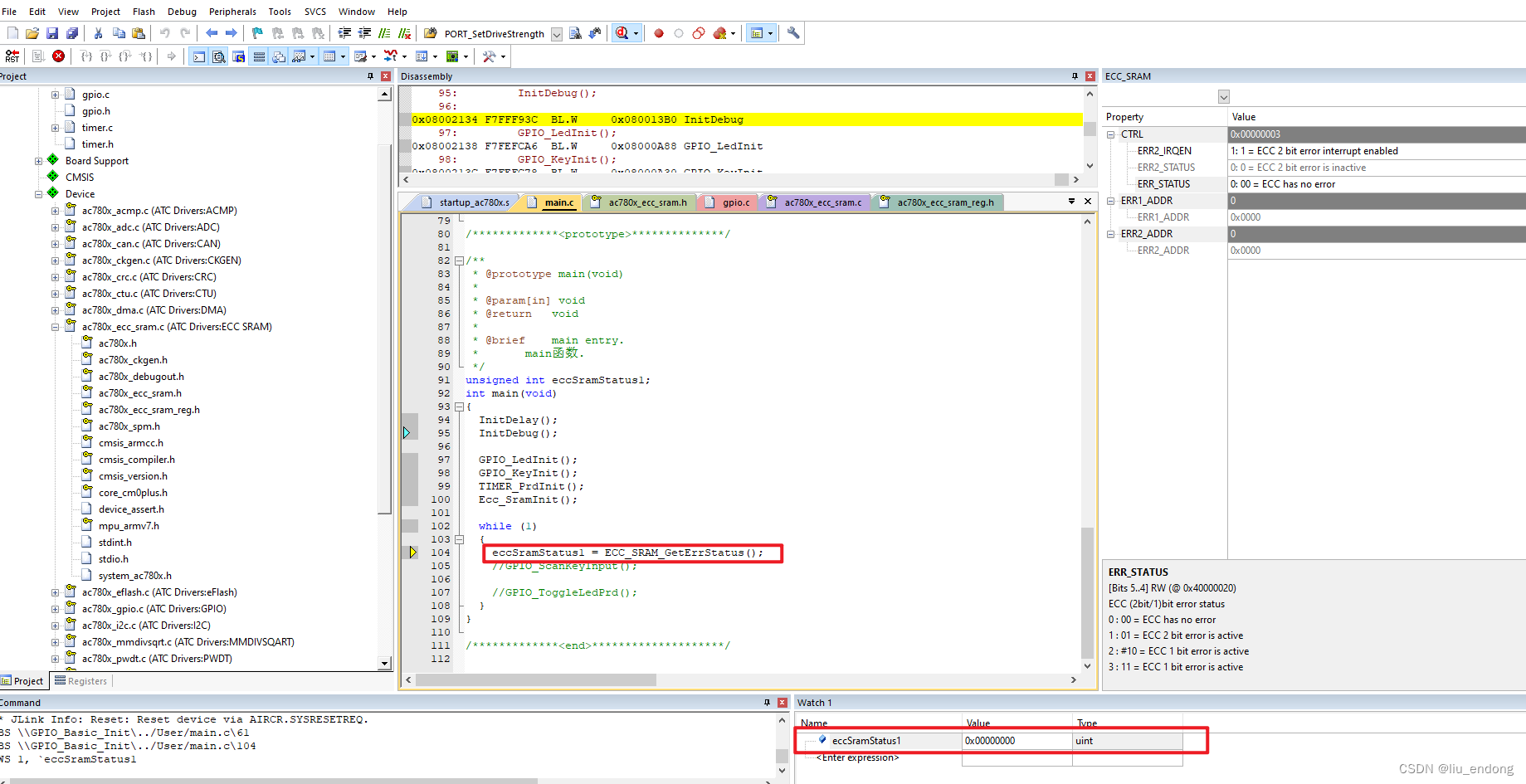Collapse the ERR1_ADDR register row
Screen dimensions: 1526x784
tap(1111, 201)
